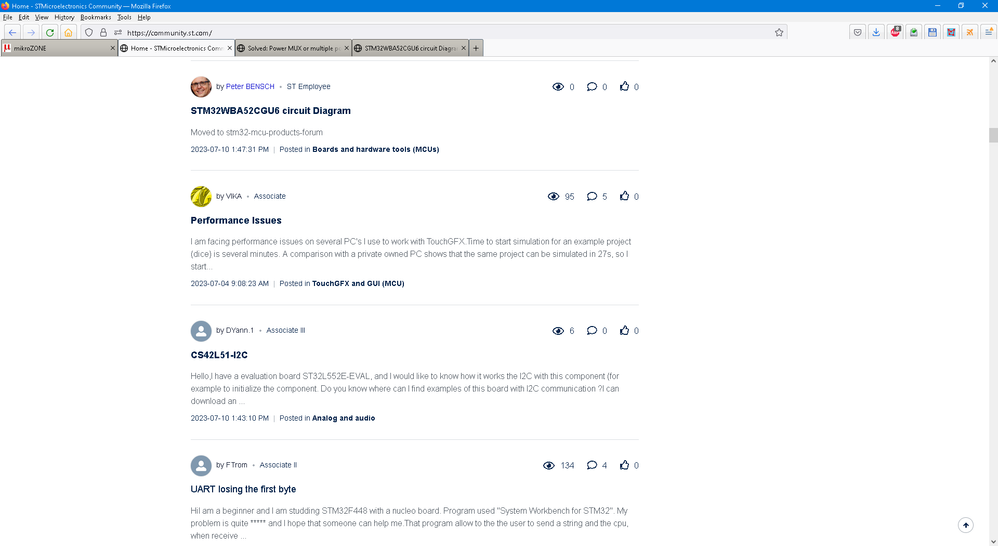998x546 pixels.
Task: Click the views eye icon on Performance Issues post
Action: pyautogui.click(x=553, y=196)
